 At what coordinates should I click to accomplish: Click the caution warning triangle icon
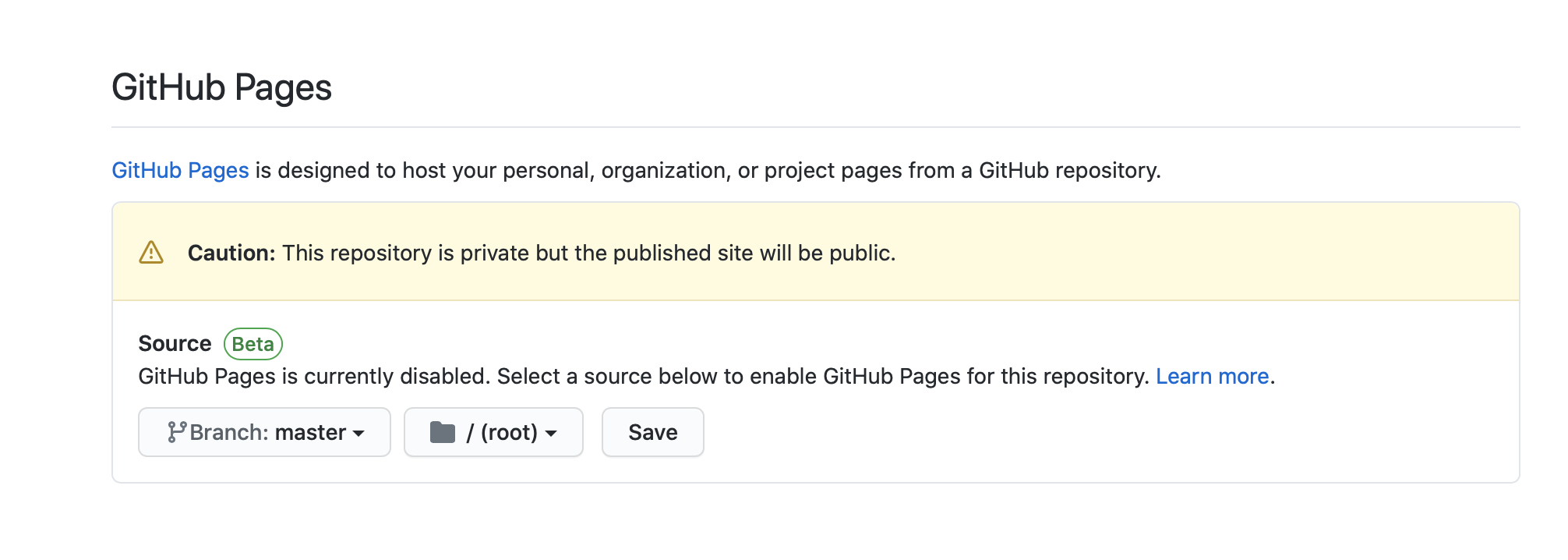151,253
